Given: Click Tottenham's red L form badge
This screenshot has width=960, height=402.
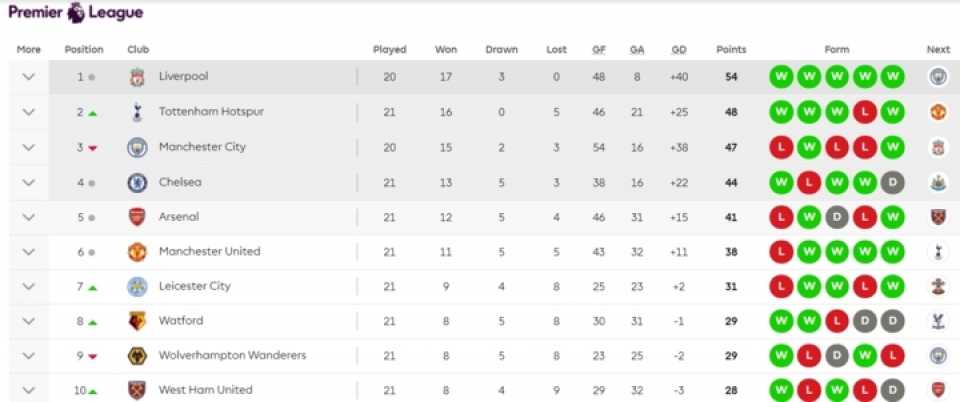Looking at the screenshot, I should (x=865, y=112).
